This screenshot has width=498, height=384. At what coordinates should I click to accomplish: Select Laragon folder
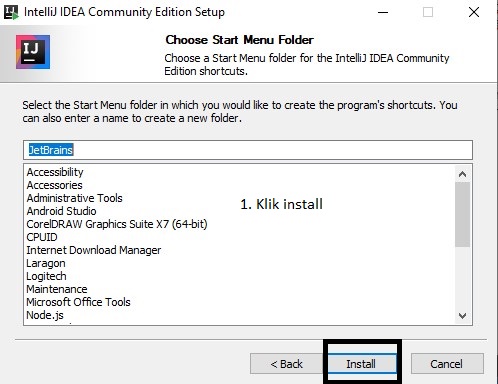[x=46, y=263]
